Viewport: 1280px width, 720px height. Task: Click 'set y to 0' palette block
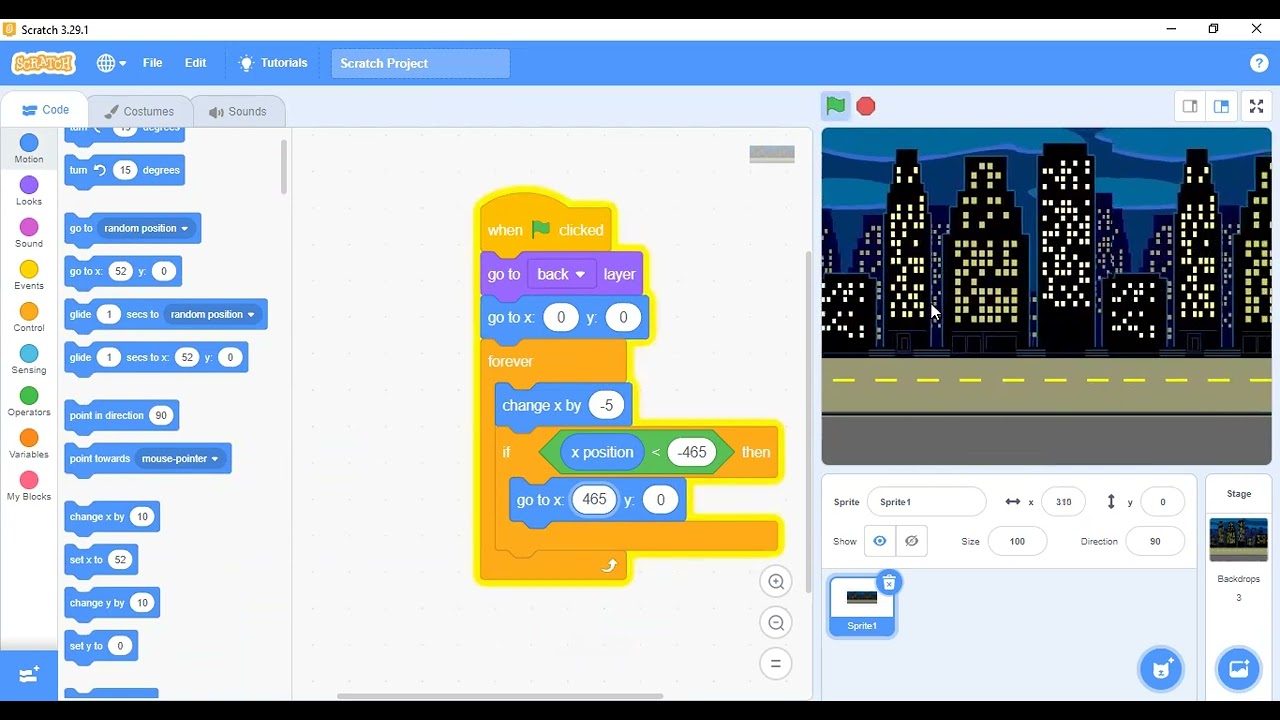[100, 646]
